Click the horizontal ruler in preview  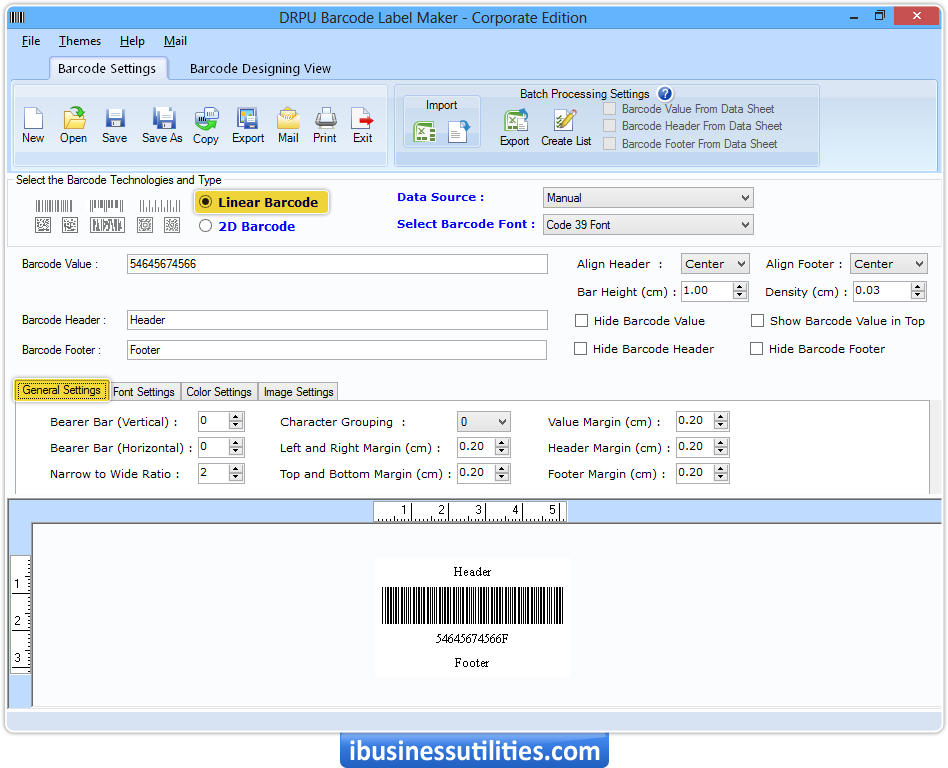click(470, 511)
